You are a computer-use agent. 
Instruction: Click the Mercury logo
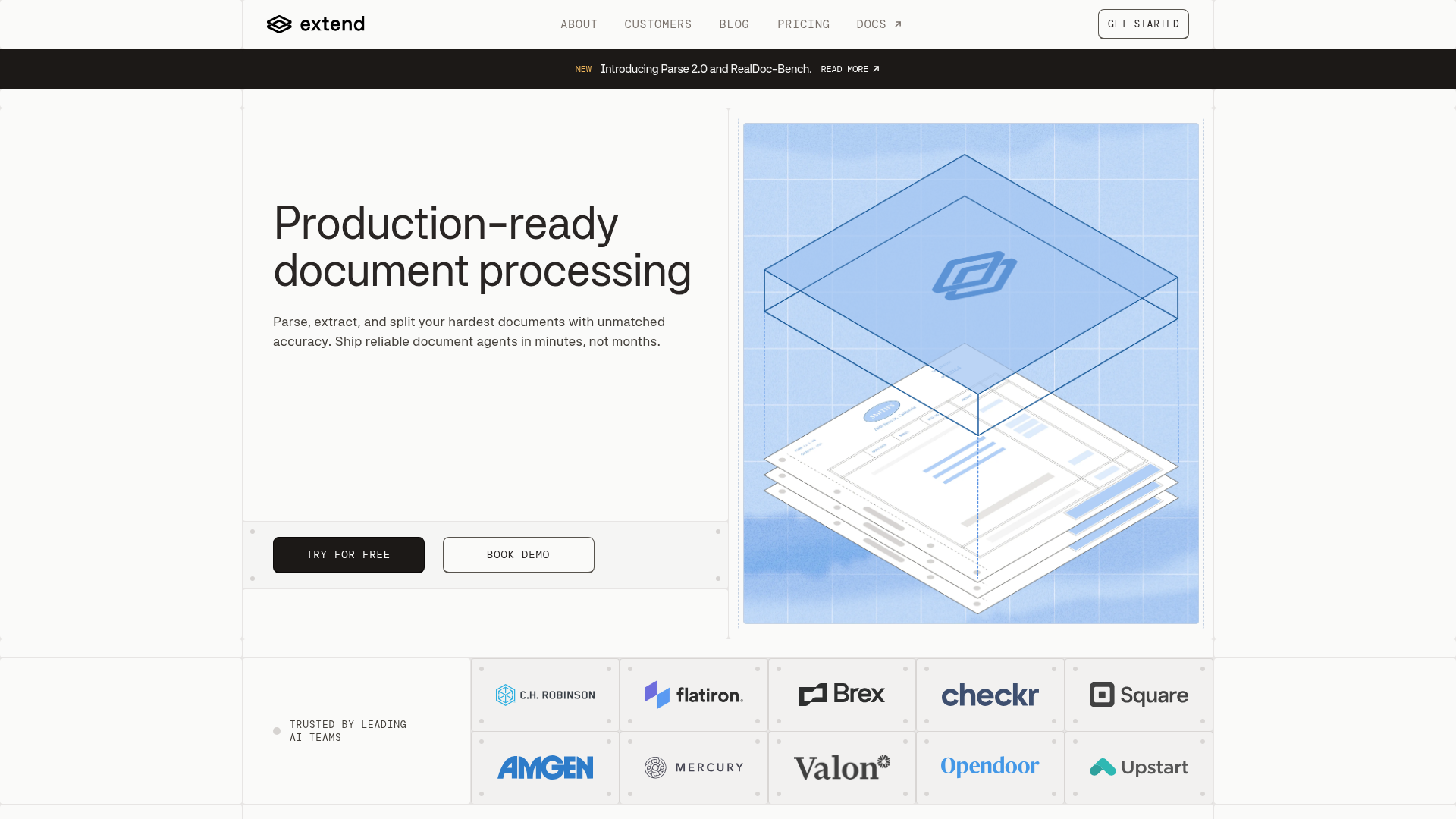tap(694, 767)
